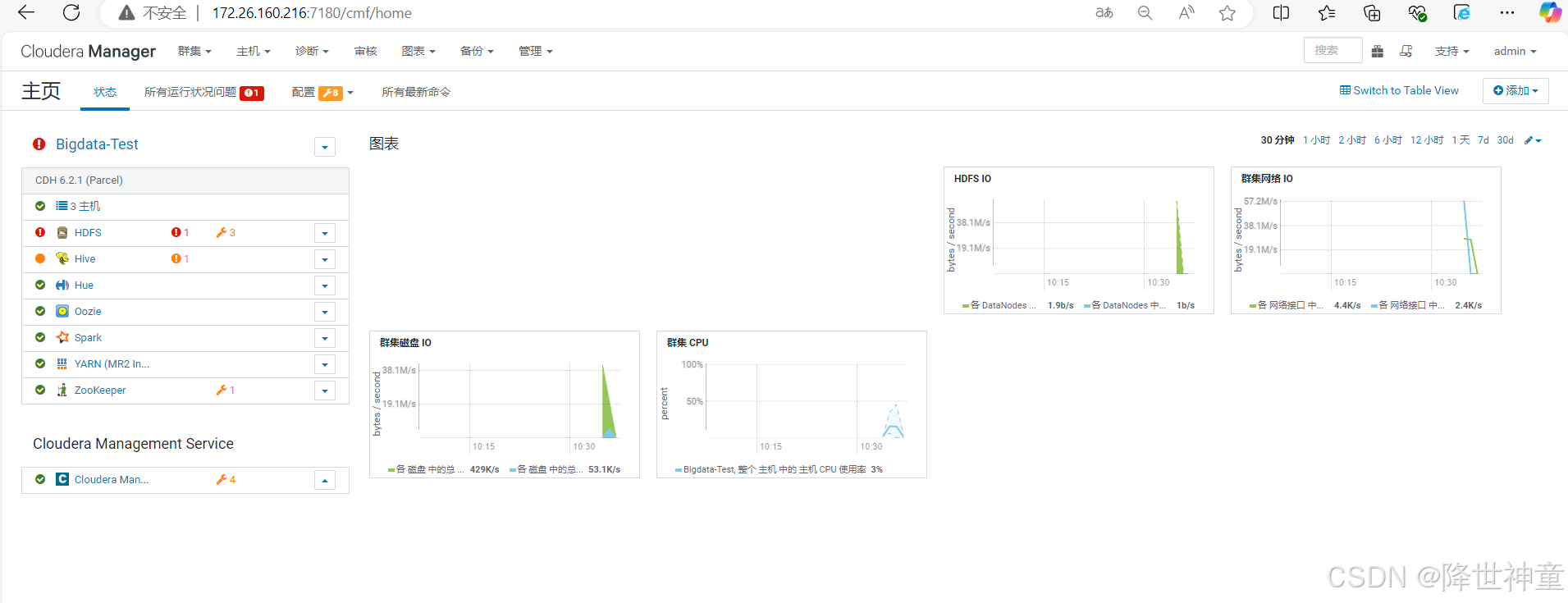1568x603 pixels.
Task: Open the 管理 menu
Action: 536,51
